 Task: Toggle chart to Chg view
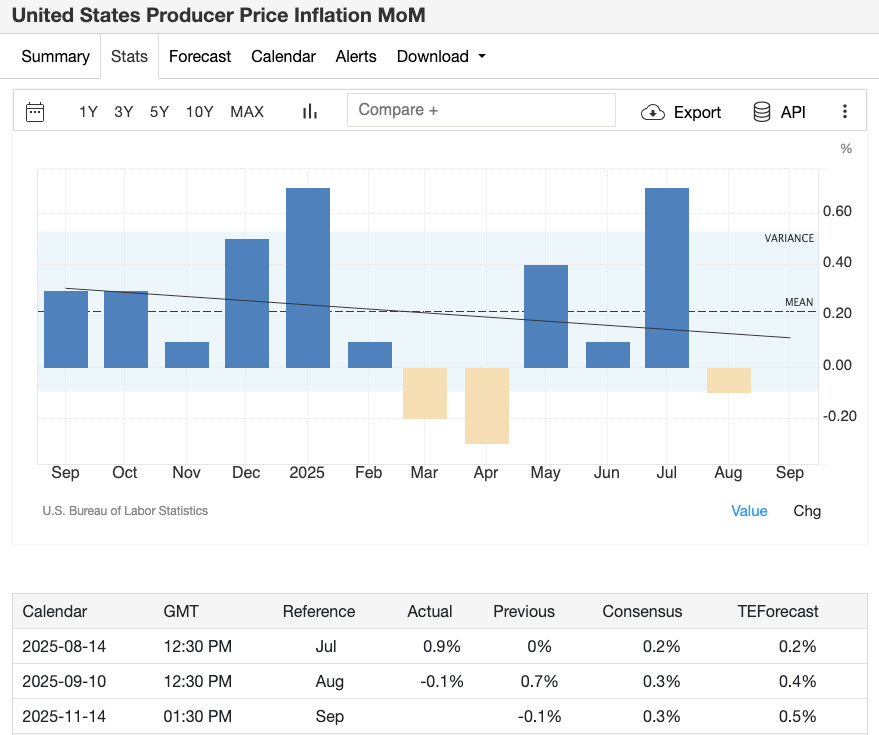(x=807, y=511)
